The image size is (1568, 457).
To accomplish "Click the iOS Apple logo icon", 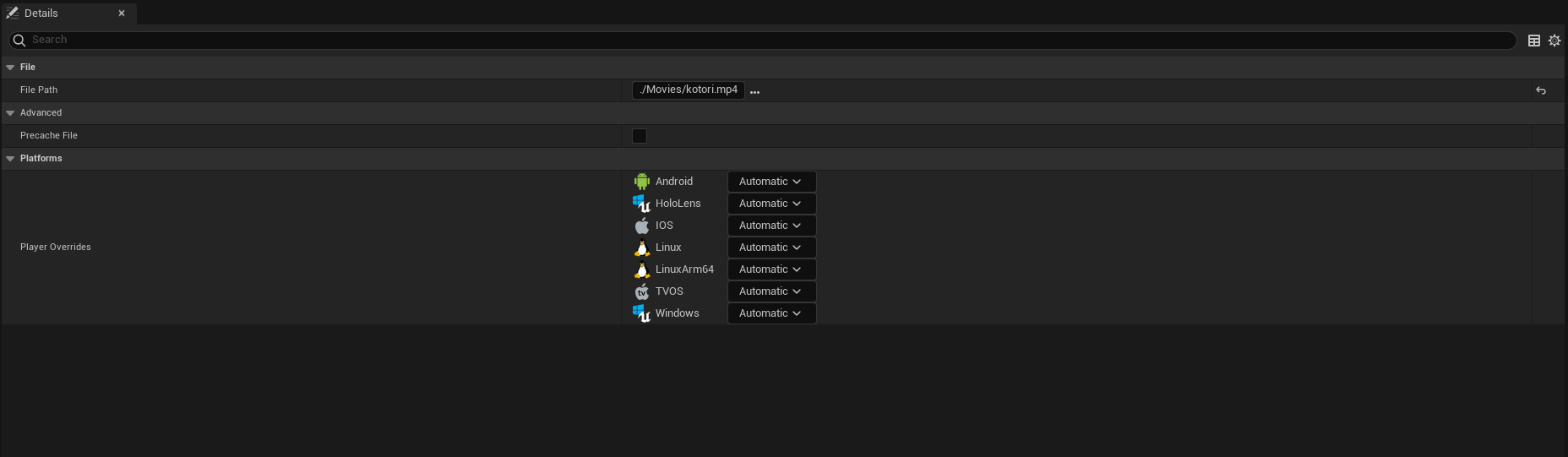I will click(642, 226).
